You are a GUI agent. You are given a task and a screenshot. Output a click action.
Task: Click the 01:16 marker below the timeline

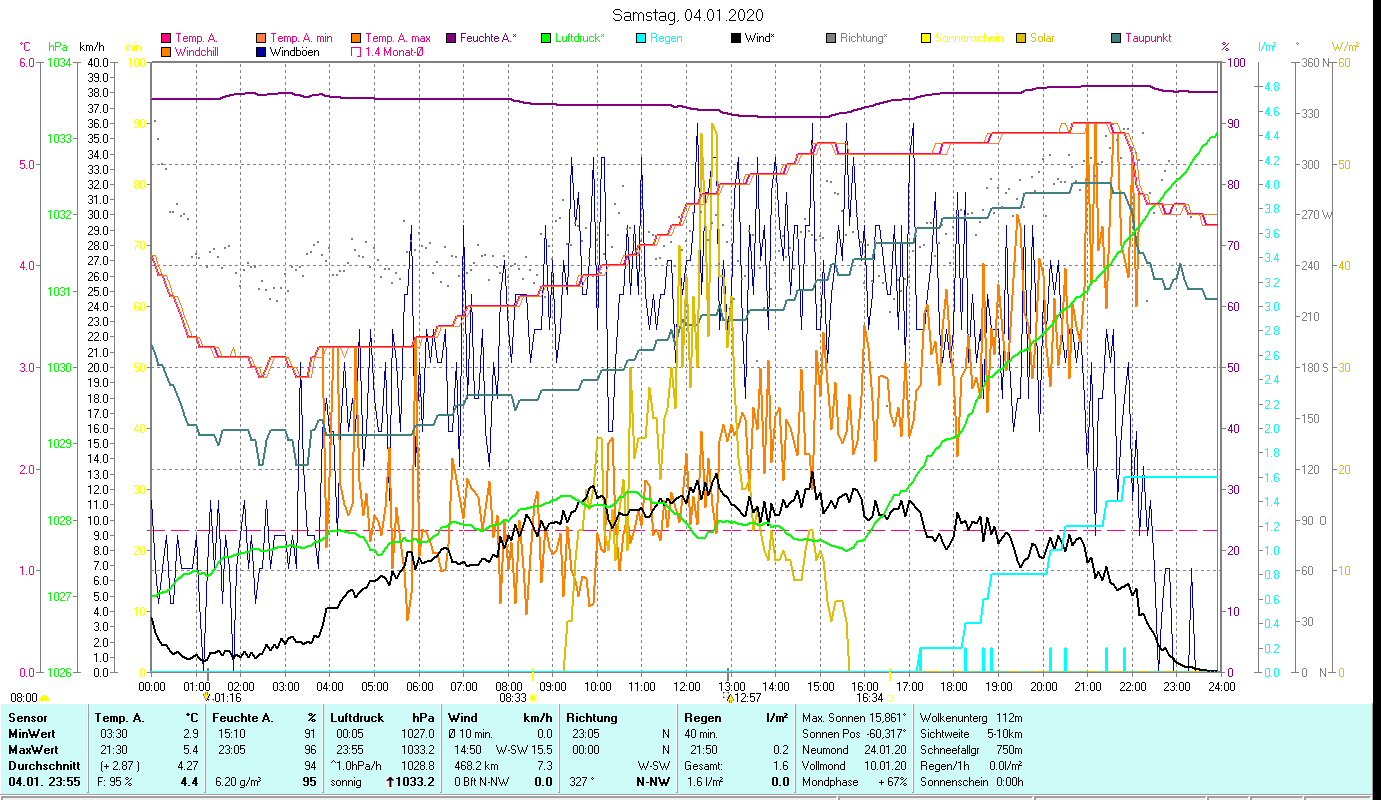pos(226,698)
